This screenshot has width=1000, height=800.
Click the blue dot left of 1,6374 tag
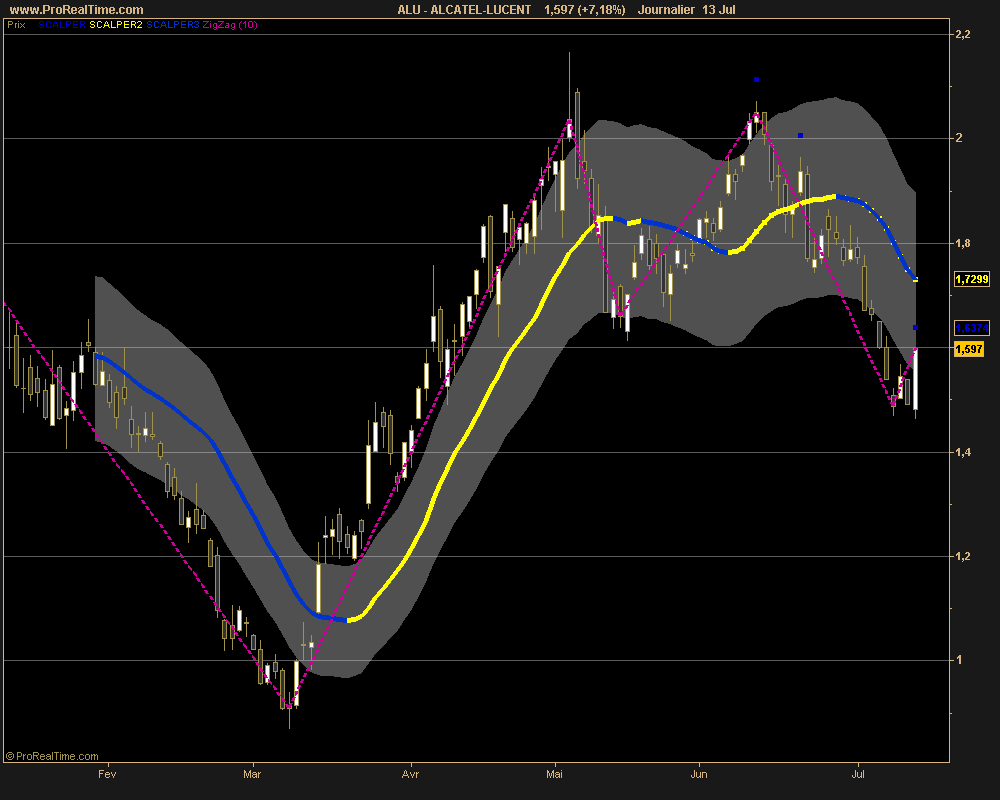[x=915, y=328]
